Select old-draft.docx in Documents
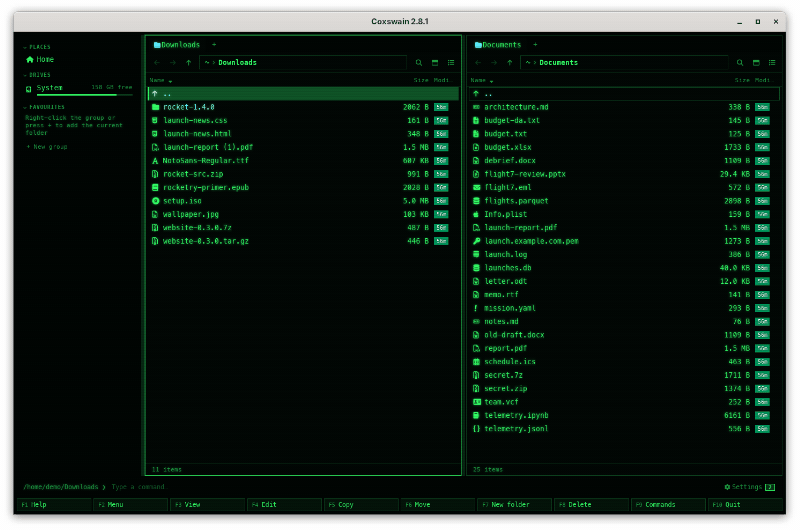Image resolution: width=800 pixels, height=530 pixels. 624,335
